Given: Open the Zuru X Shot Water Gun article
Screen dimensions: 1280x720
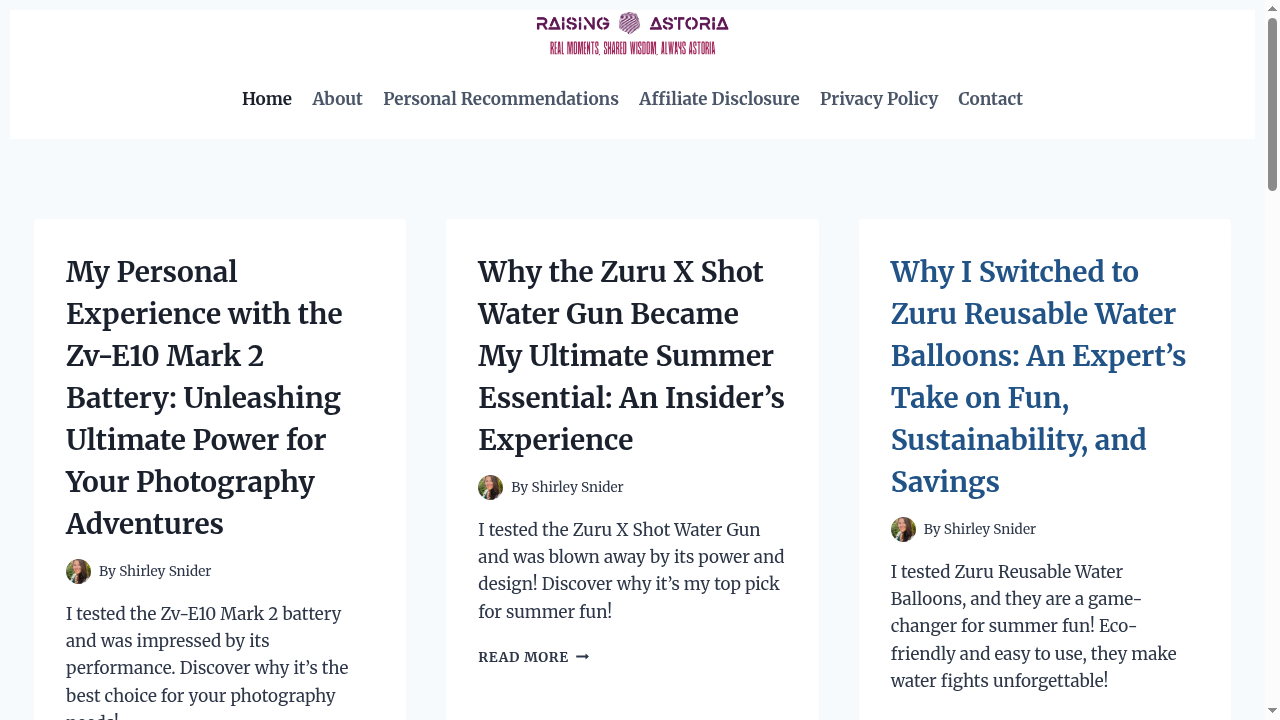Looking at the screenshot, I should 630,355.
